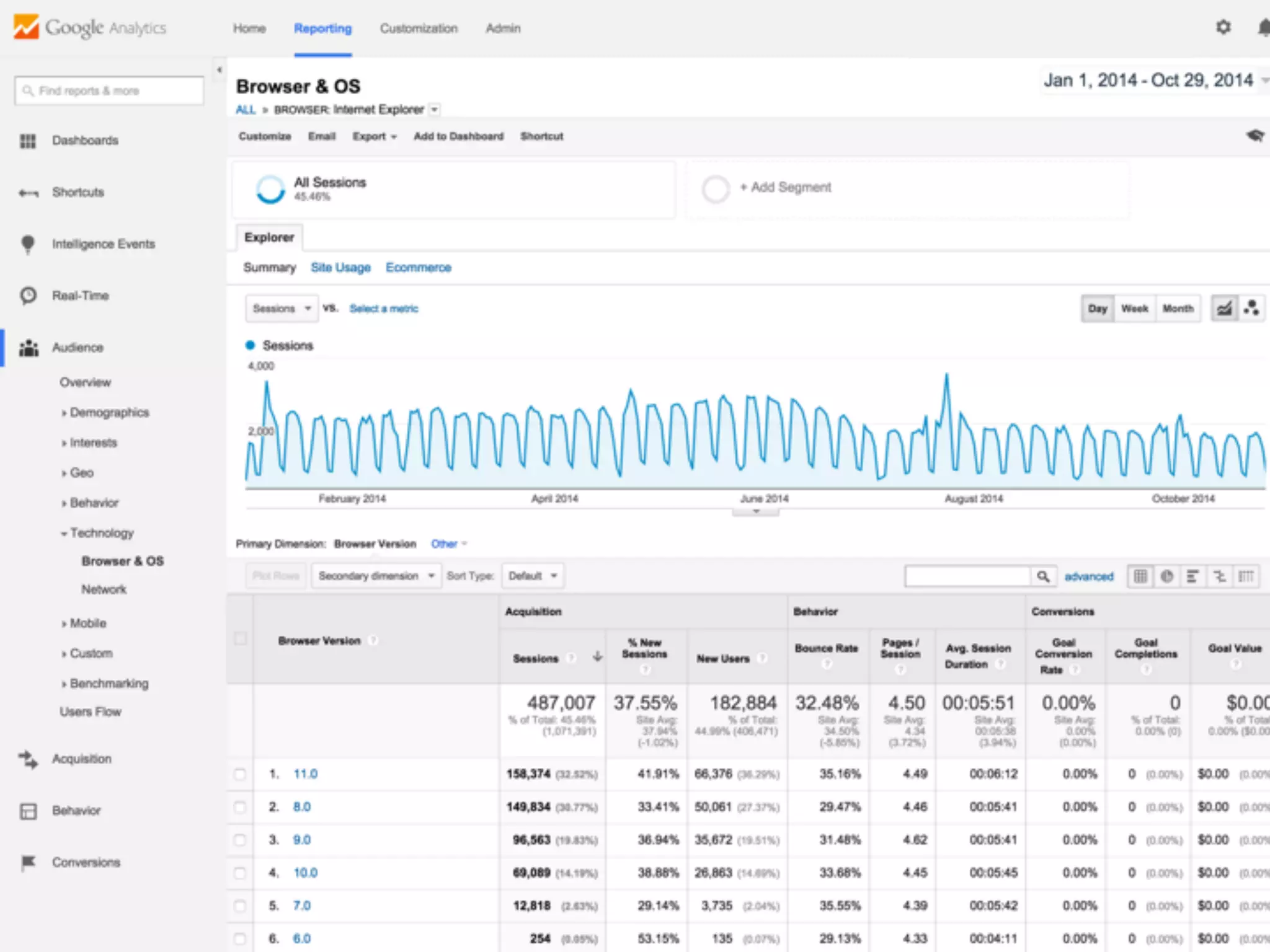Check the row for browser version 11.0

coord(240,774)
